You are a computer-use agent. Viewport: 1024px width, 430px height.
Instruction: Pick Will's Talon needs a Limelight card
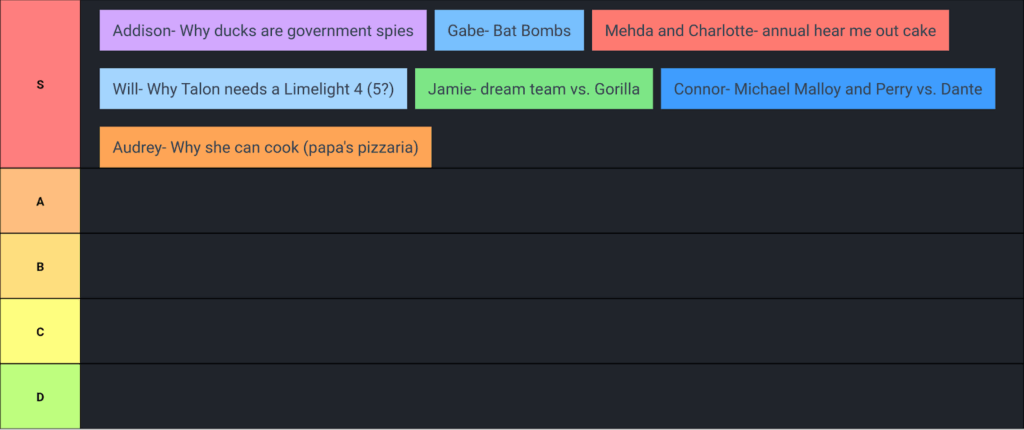click(254, 88)
